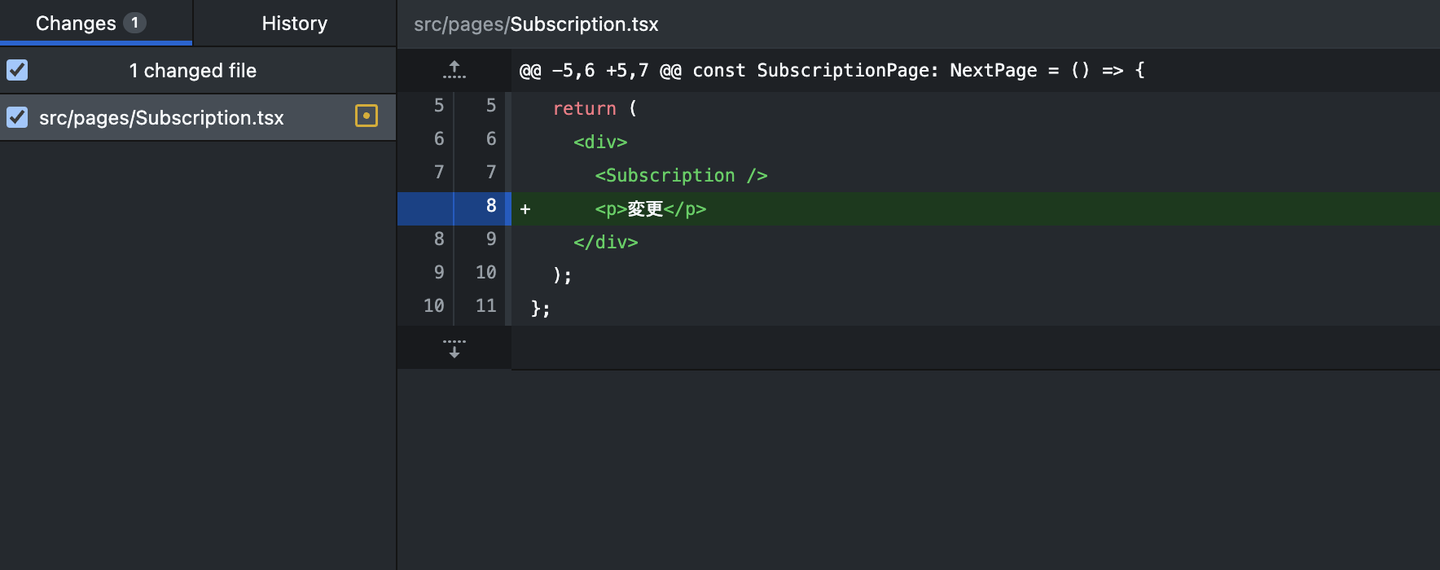Click new line number 11 in the gutter
Screen dimensions: 1440x570
coord(486,306)
